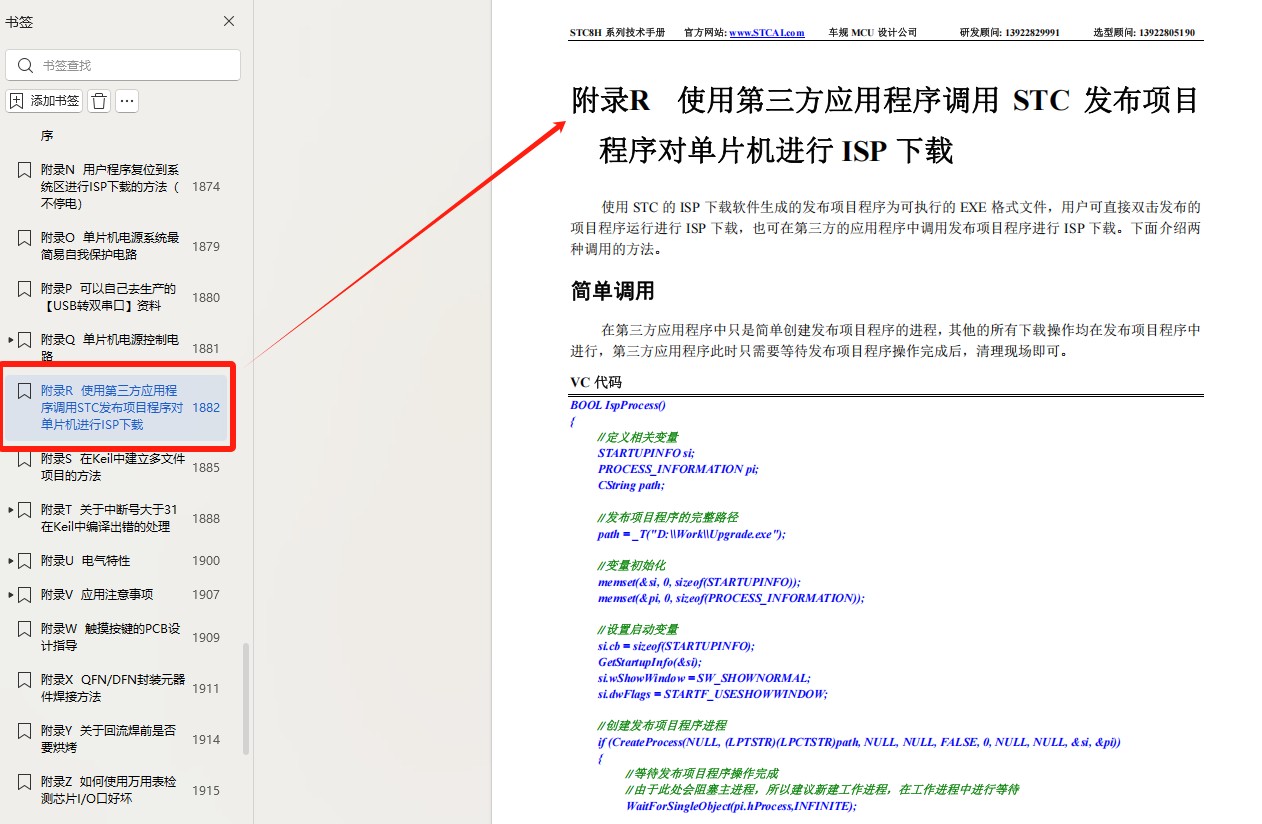Viewport: 1262px width, 824px height.
Task: Expand the 附录U 电气特性 bookmark
Action: click(x=11, y=561)
